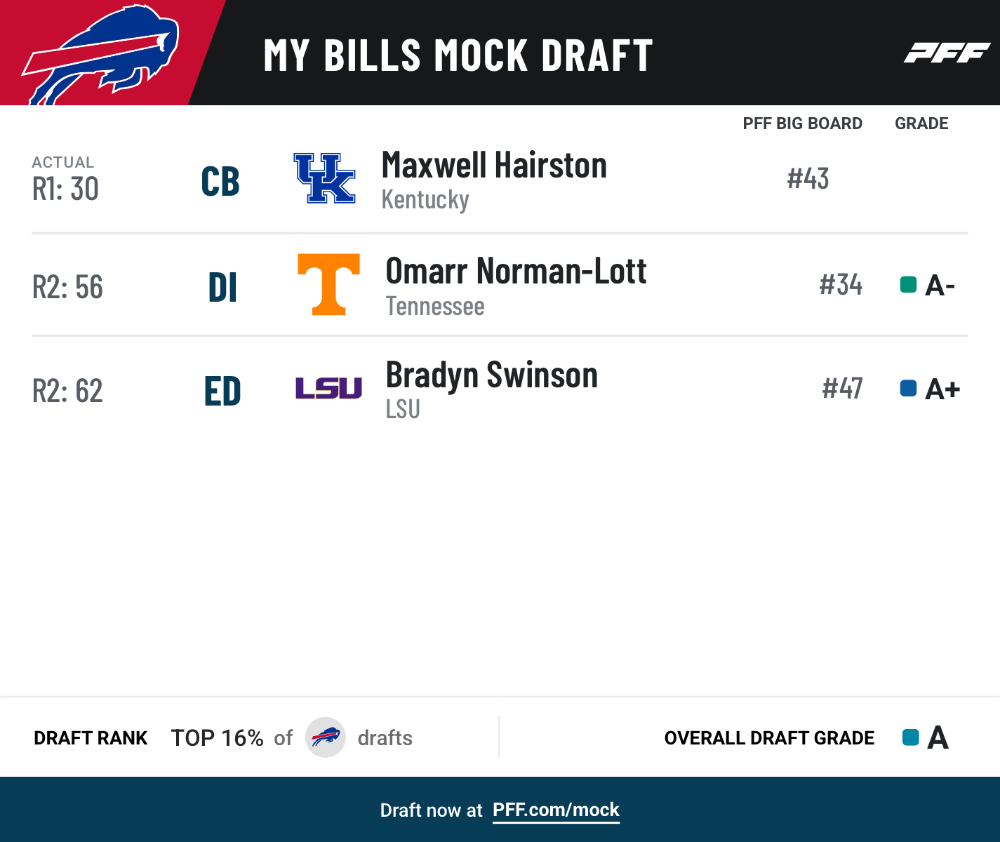Select Maxwell Hairston player name
Image resolution: width=1000 pixels, height=842 pixels.
pos(494,165)
